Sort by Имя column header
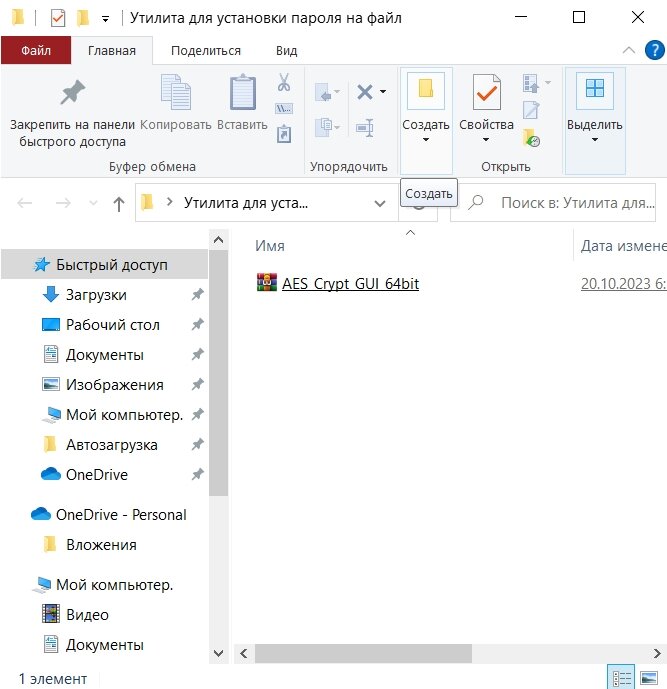Screen dimensions: 667x689 click(x=270, y=246)
